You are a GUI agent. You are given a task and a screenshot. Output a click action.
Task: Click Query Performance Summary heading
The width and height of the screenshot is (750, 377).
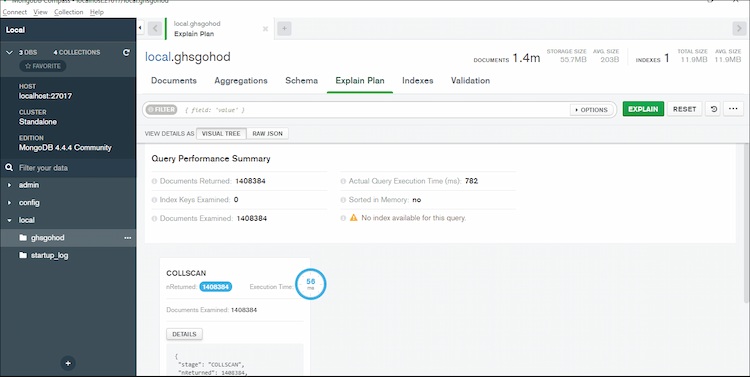pos(211,159)
